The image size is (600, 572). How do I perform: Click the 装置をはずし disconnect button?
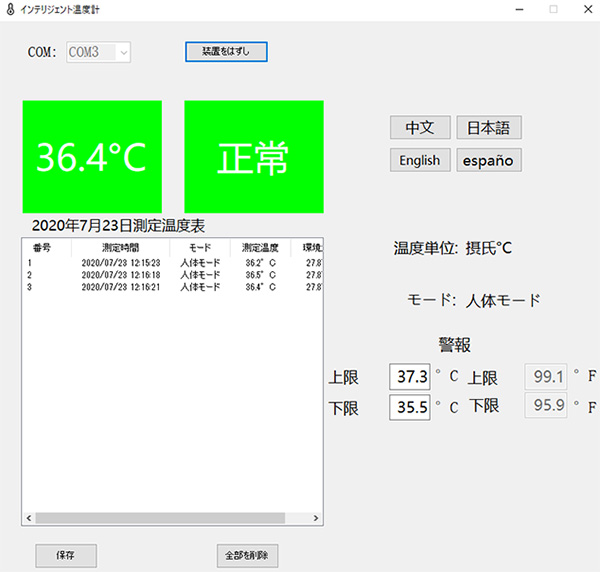(226, 52)
